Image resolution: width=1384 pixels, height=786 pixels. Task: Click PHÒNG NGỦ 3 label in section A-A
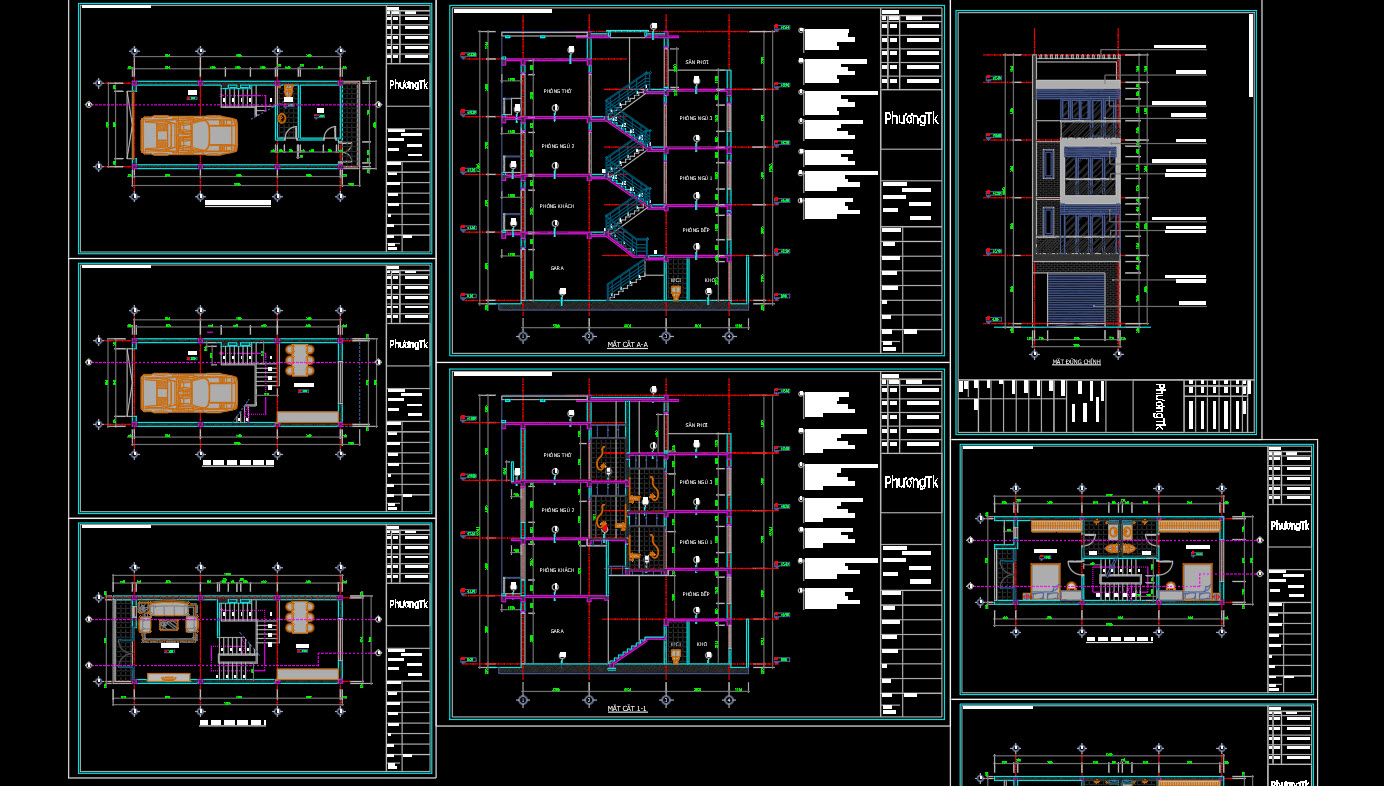[x=697, y=118]
